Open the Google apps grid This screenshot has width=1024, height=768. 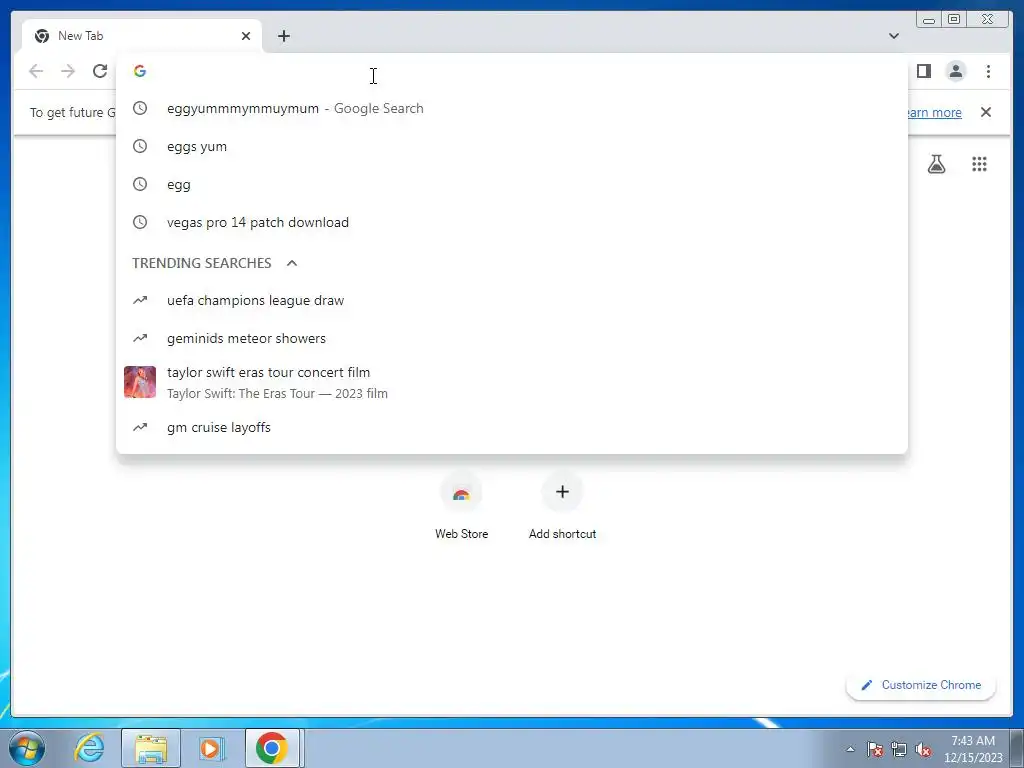coord(979,164)
